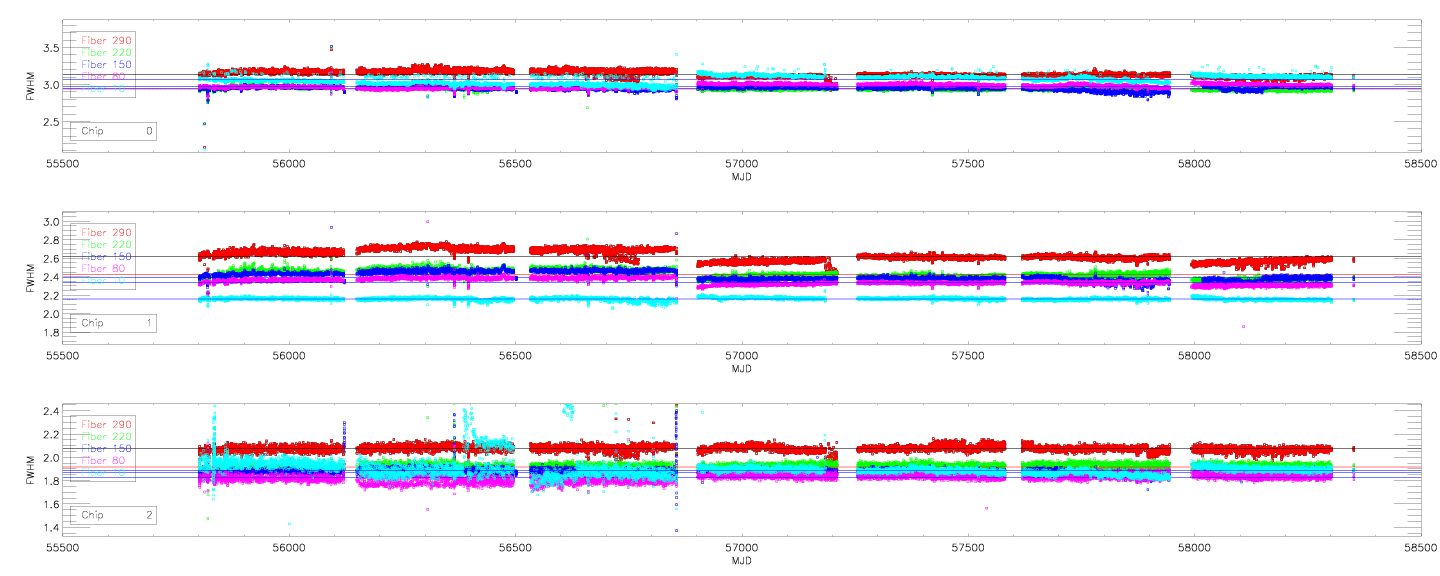
Task: Click the FWHM y-axis label of Chip 0 plot
Action: (x=31, y=84)
